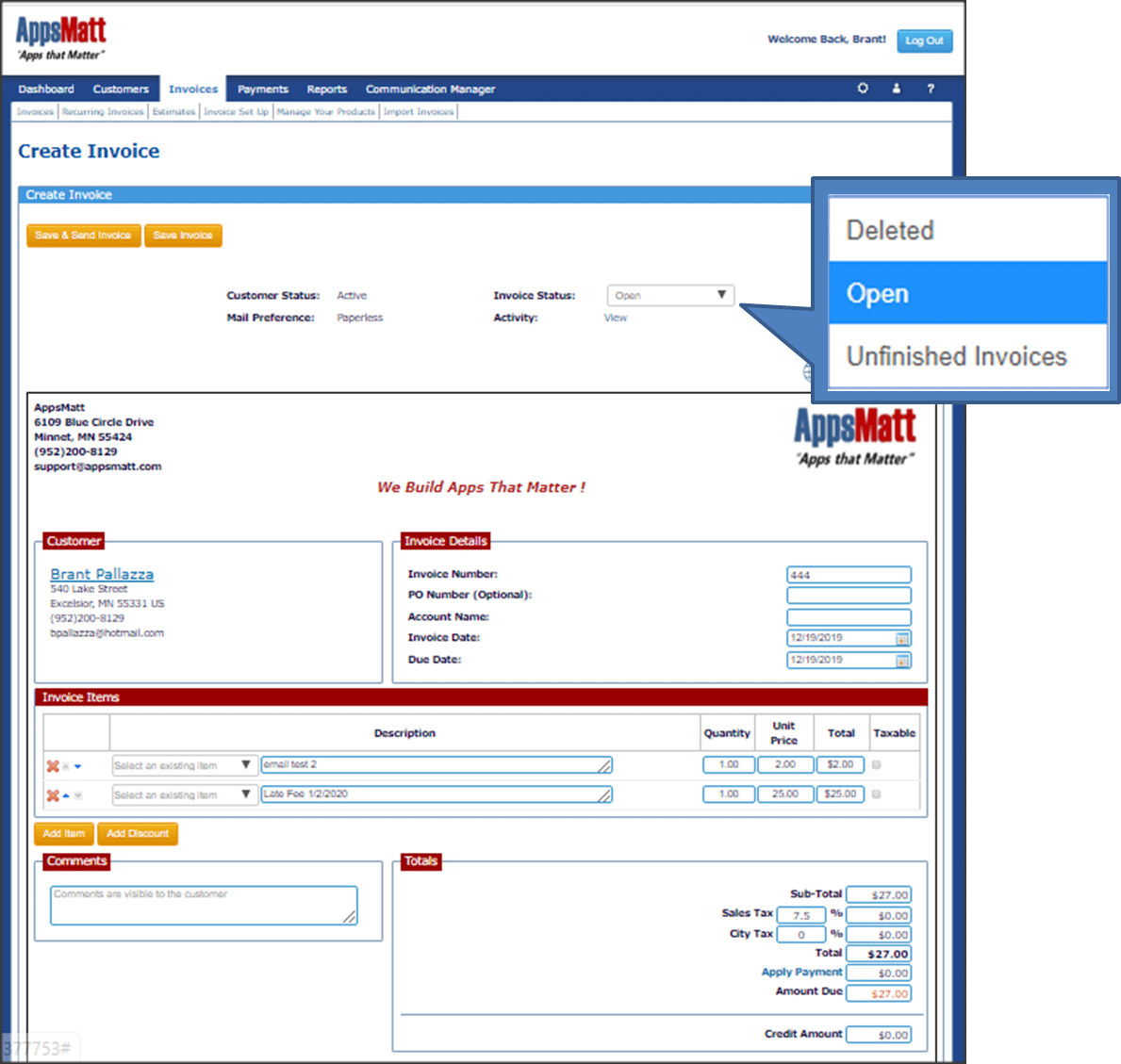
Task: Open settings via the gear icon
Action: coord(862,88)
